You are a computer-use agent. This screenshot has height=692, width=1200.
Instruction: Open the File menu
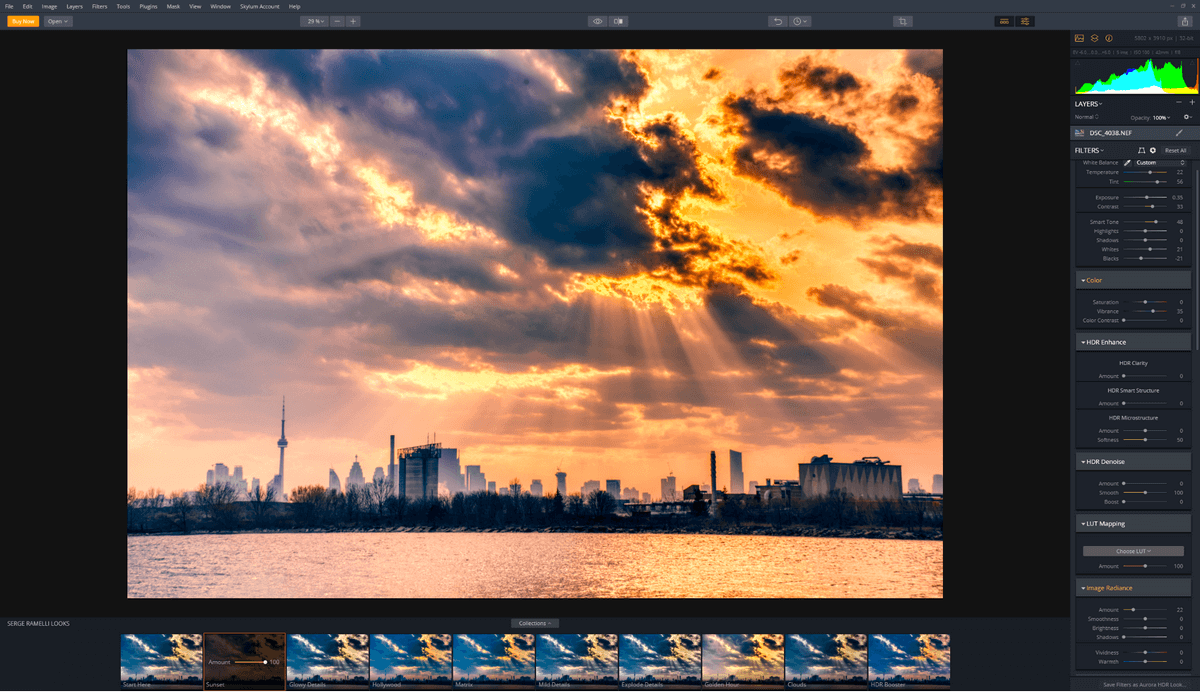[9, 6]
